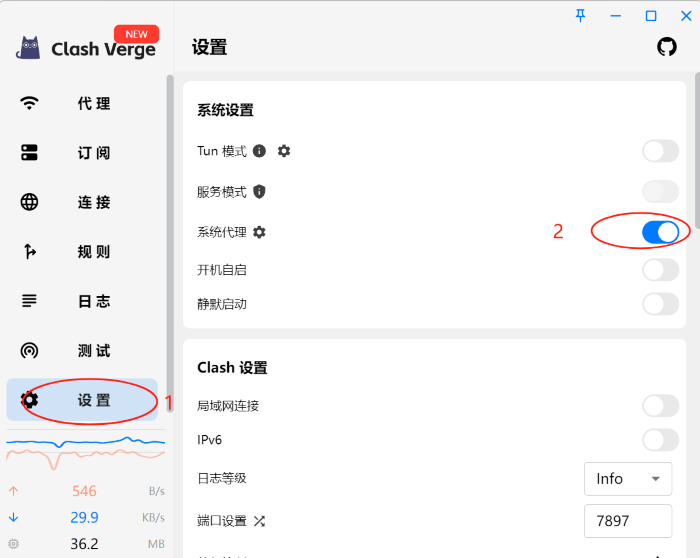Toggle silent start switch on
This screenshot has height=558, width=700.
tap(660, 304)
